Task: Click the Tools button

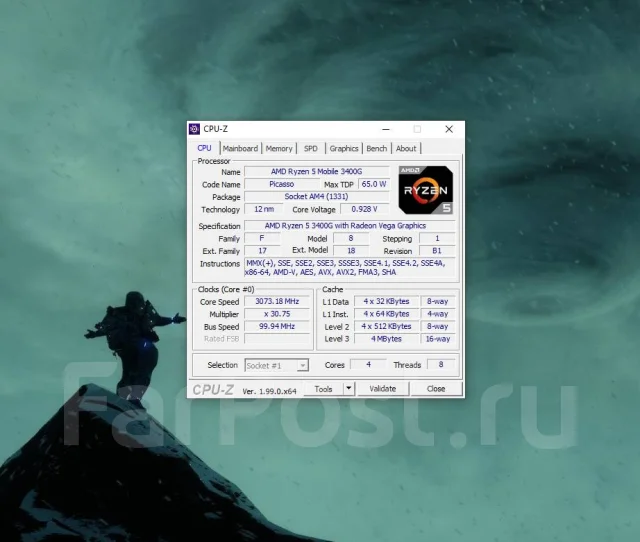Action: [x=324, y=389]
